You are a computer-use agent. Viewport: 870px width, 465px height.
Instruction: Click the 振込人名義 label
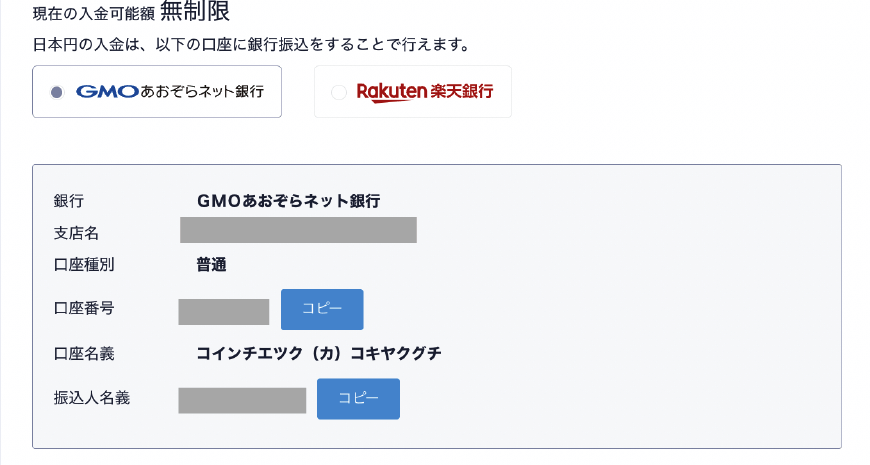[91, 397]
